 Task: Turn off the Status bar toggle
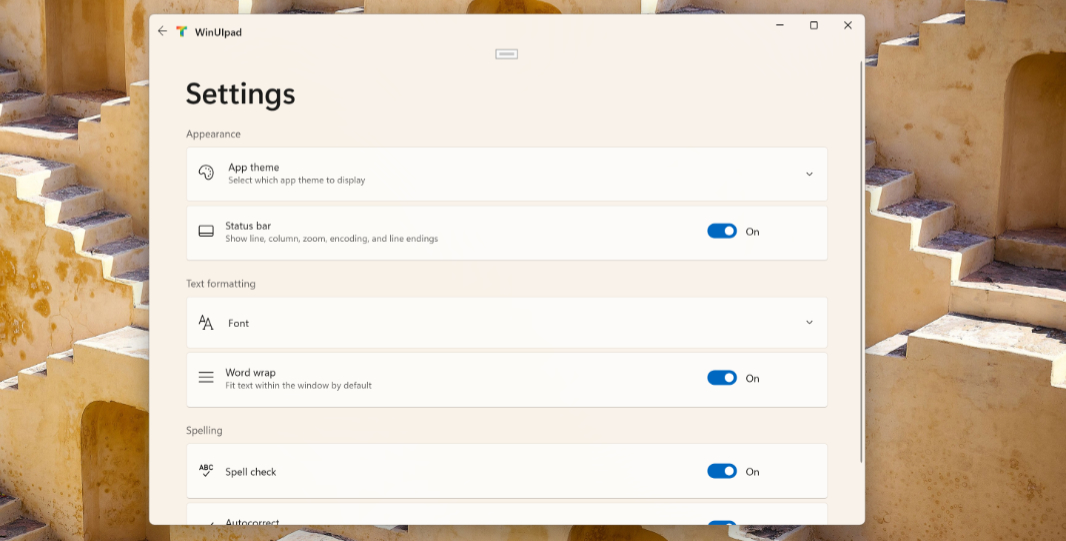tap(722, 231)
